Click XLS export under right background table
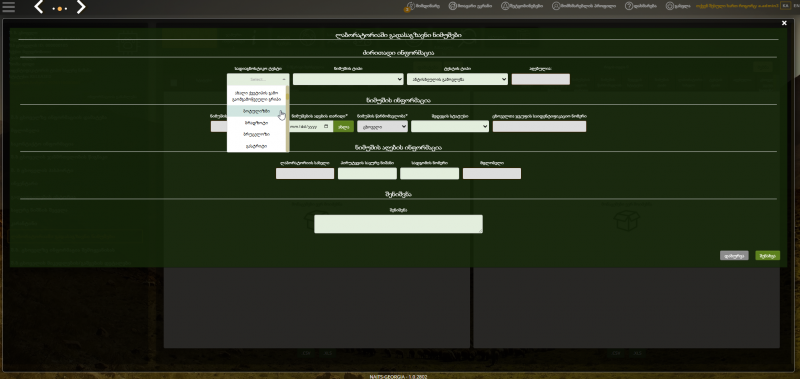The width and height of the screenshot is (800, 379). pos(637,353)
